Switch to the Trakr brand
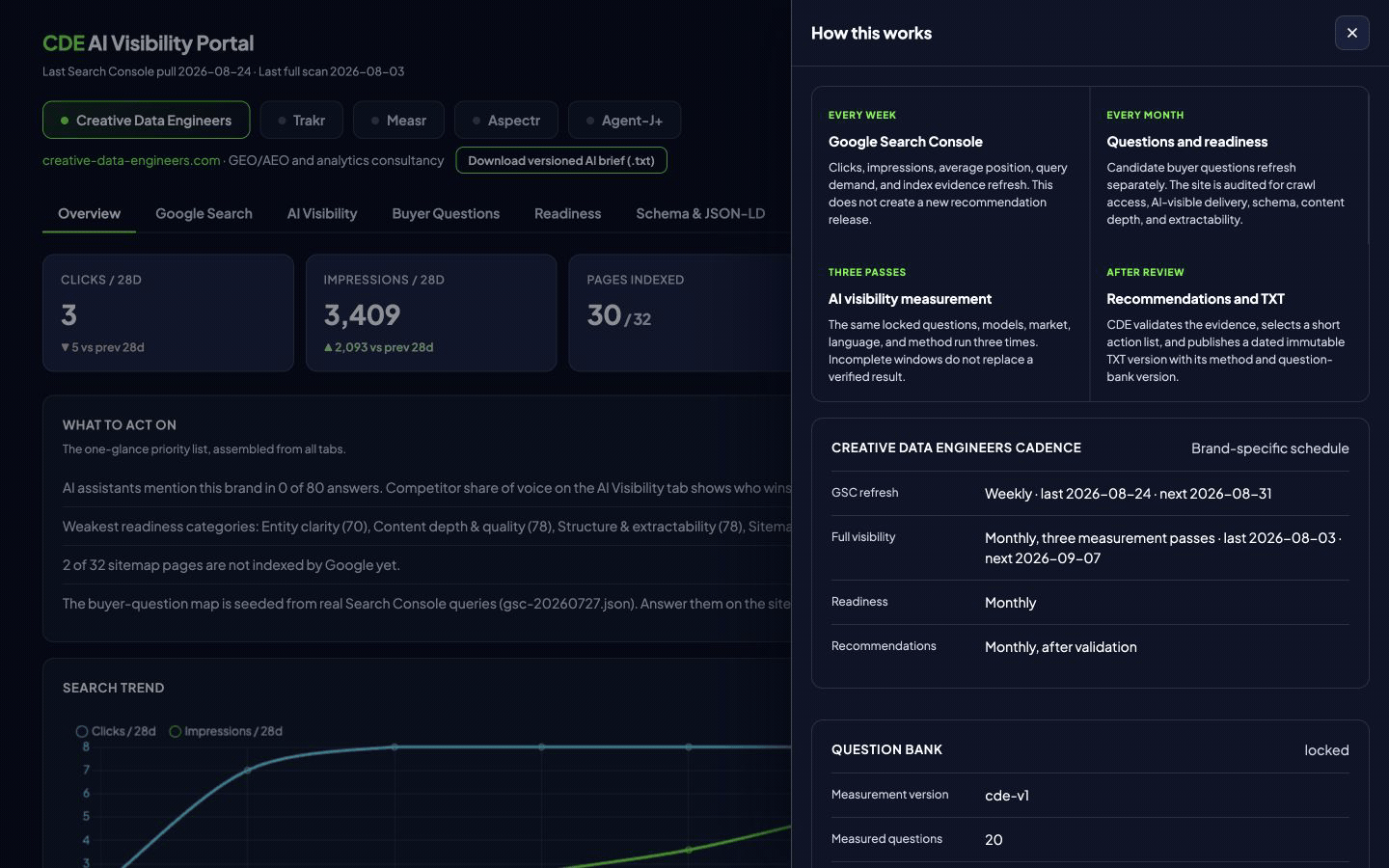1389x868 pixels. pos(301,121)
